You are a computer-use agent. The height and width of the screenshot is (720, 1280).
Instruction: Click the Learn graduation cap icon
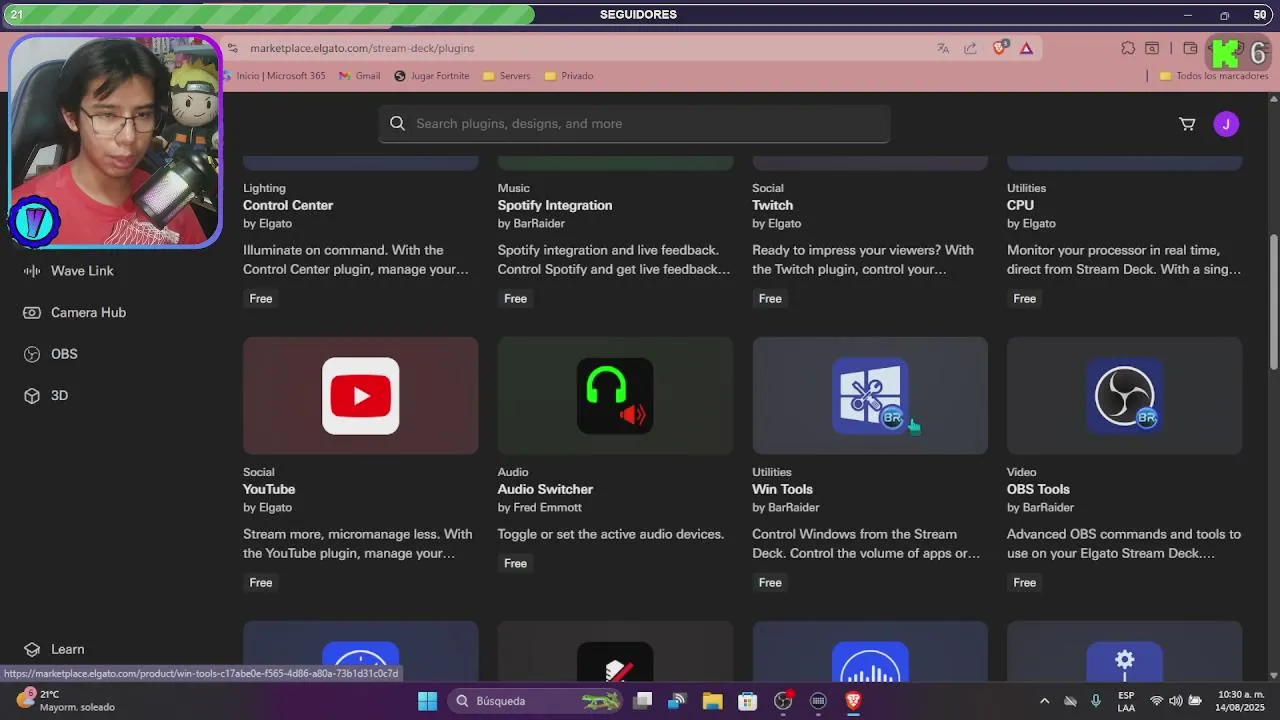pos(32,649)
